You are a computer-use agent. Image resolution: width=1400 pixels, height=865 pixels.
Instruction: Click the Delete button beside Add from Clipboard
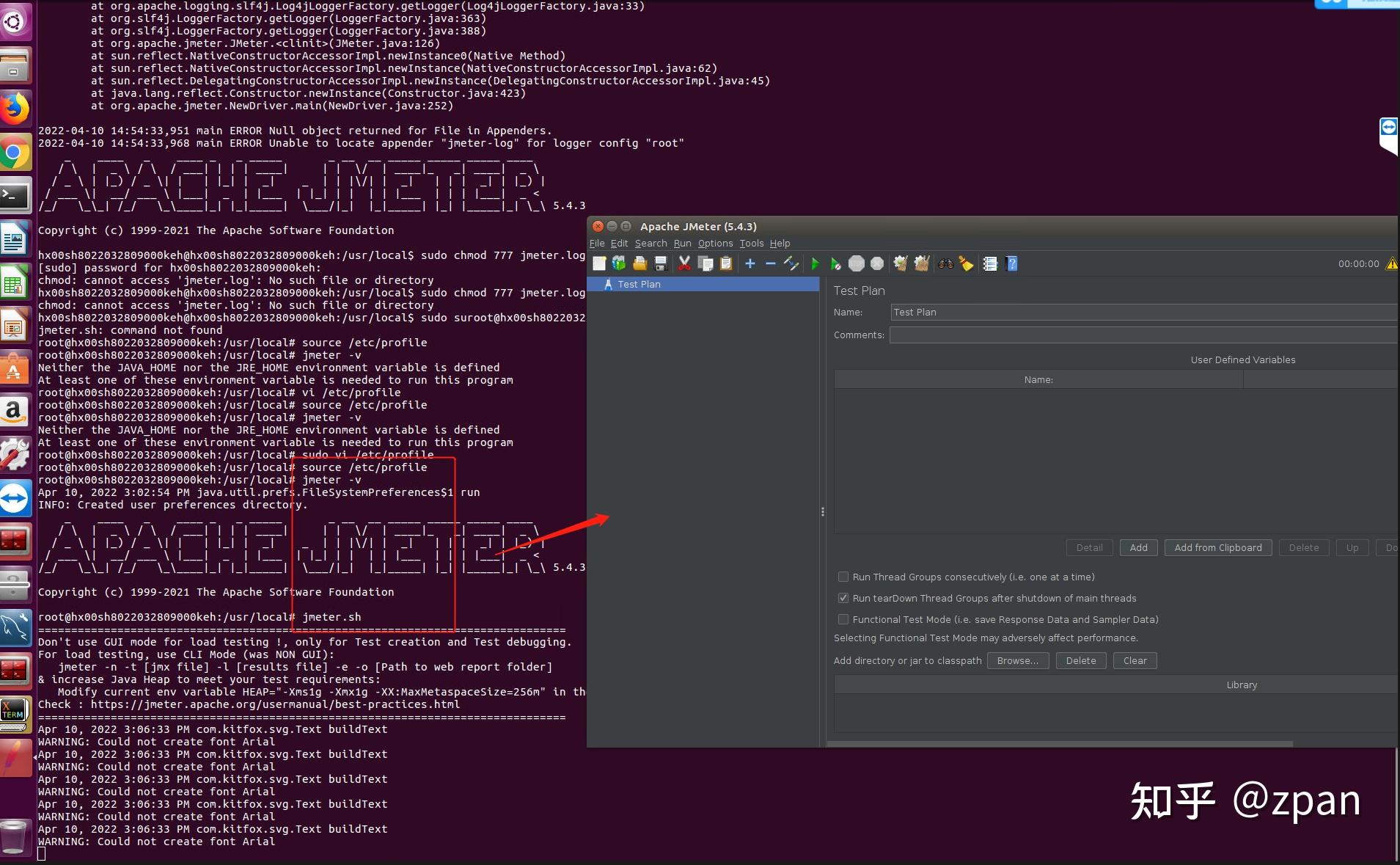tap(1304, 547)
